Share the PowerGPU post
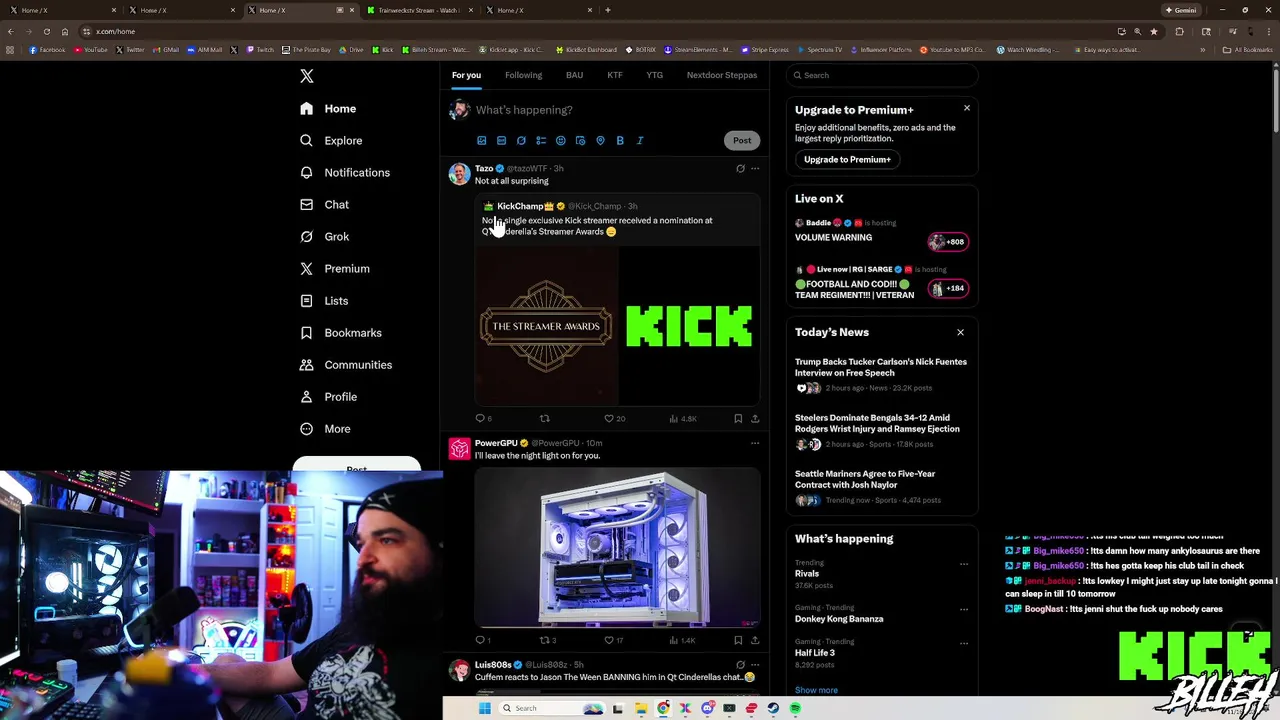 755,640
